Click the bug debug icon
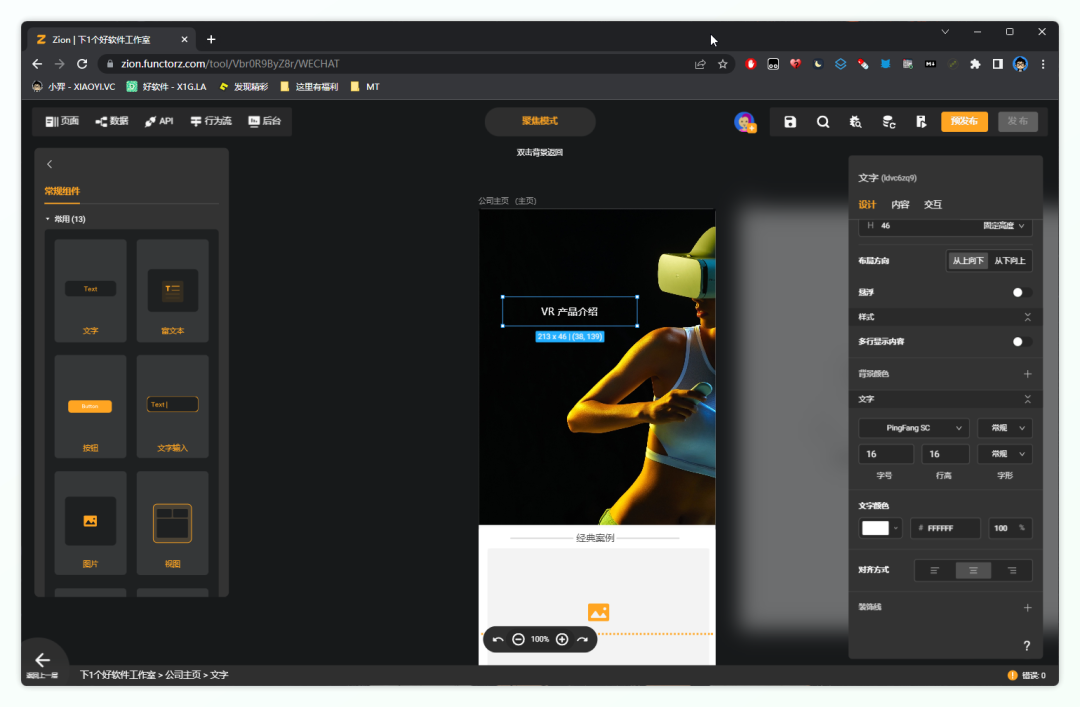The width and height of the screenshot is (1080, 707). pos(855,122)
